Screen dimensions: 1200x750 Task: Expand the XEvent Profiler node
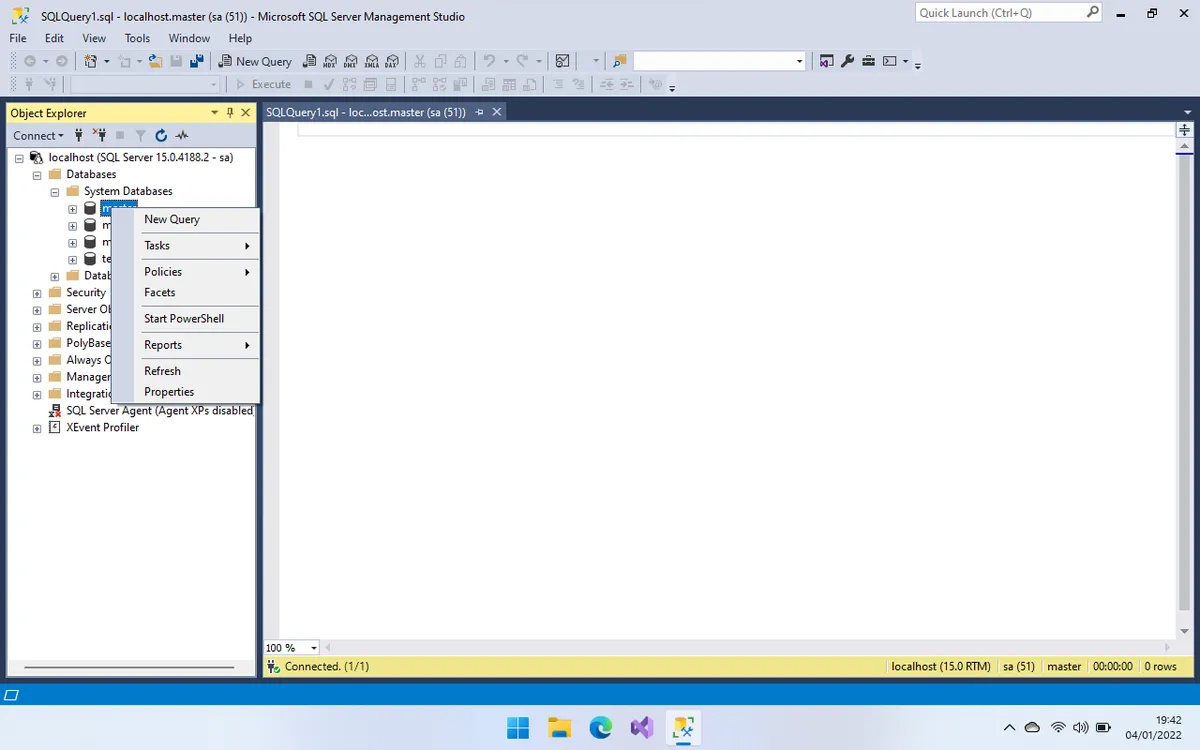(x=37, y=428)
